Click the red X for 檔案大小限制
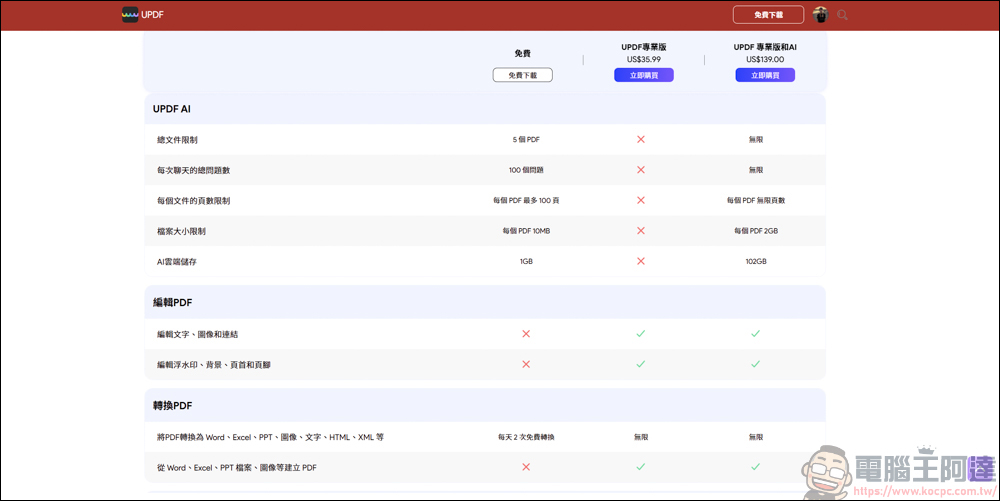1000x501 pixels. click(641, 231)
